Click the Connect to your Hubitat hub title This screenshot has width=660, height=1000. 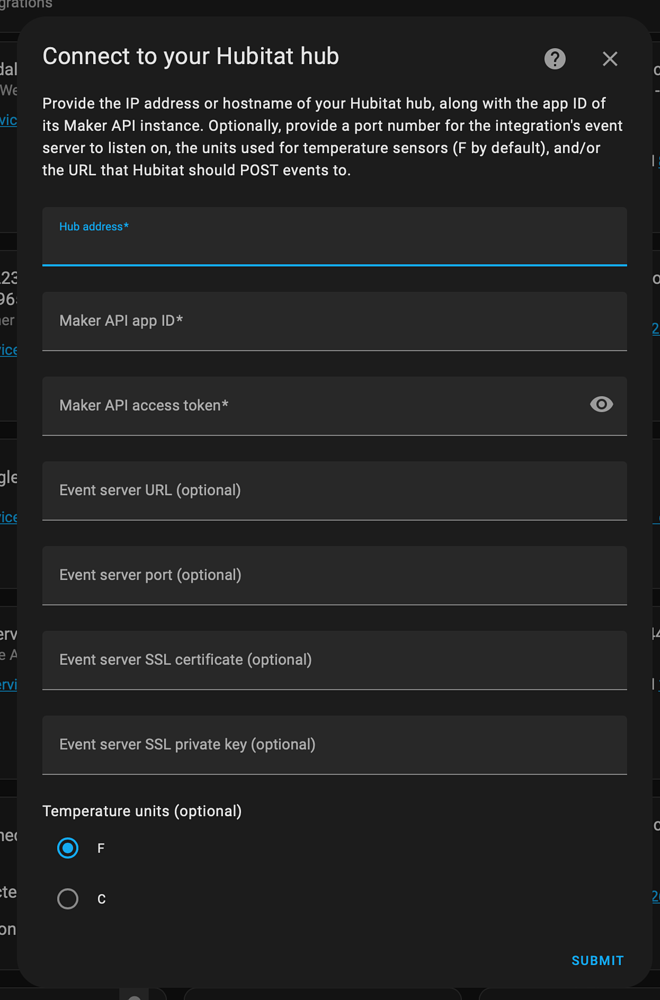click(x=190, y=57)
